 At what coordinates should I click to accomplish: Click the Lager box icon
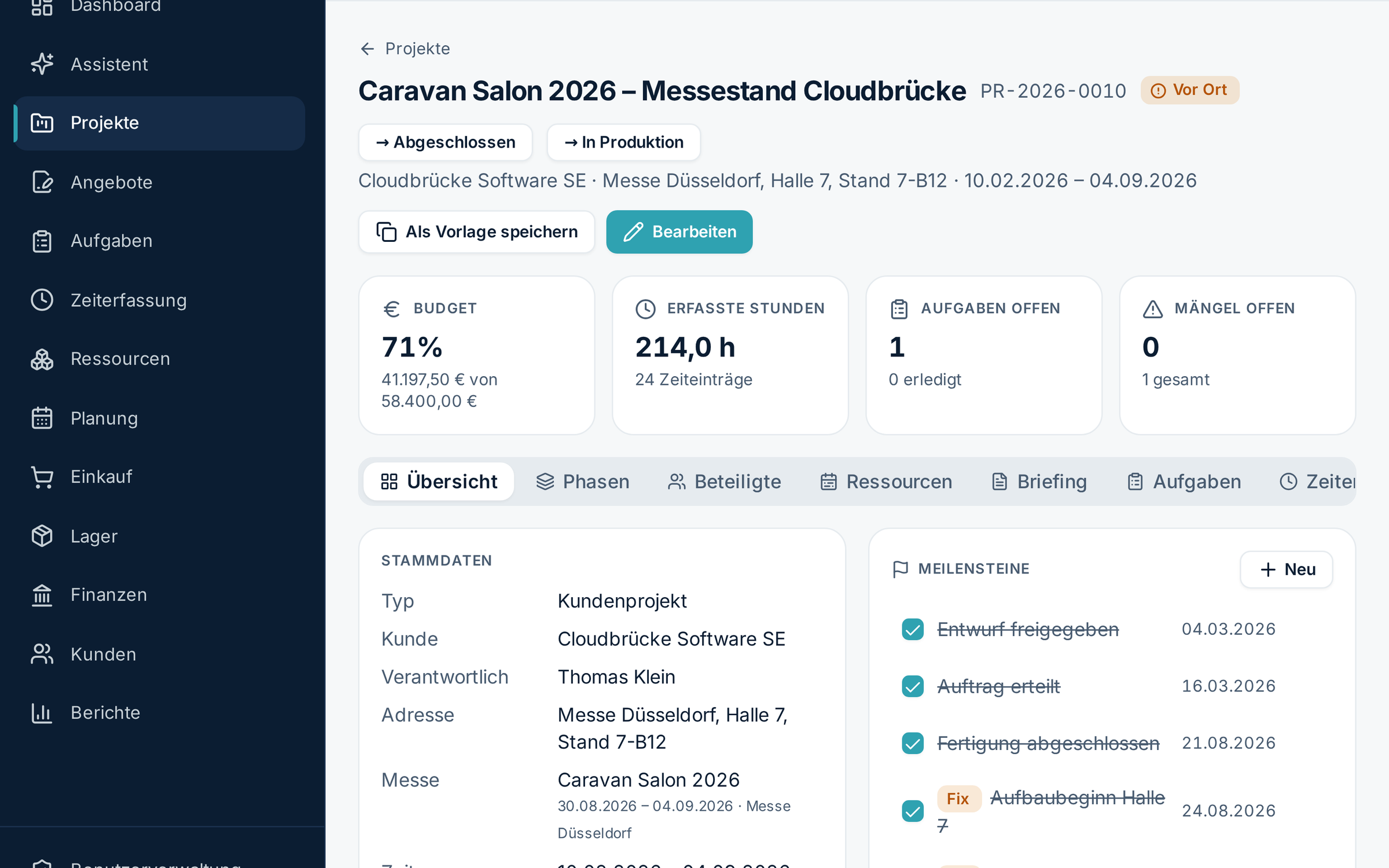pyautogui.click(x=42, y=536)
